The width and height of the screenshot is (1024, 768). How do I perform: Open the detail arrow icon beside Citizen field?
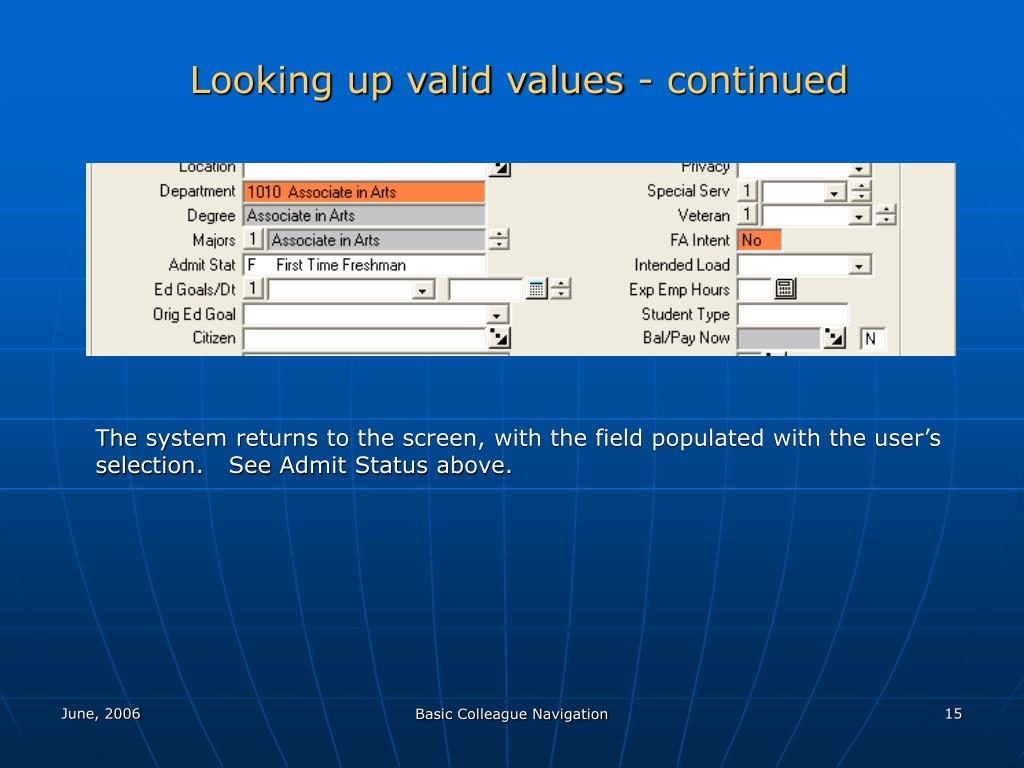tap(500, 338)
